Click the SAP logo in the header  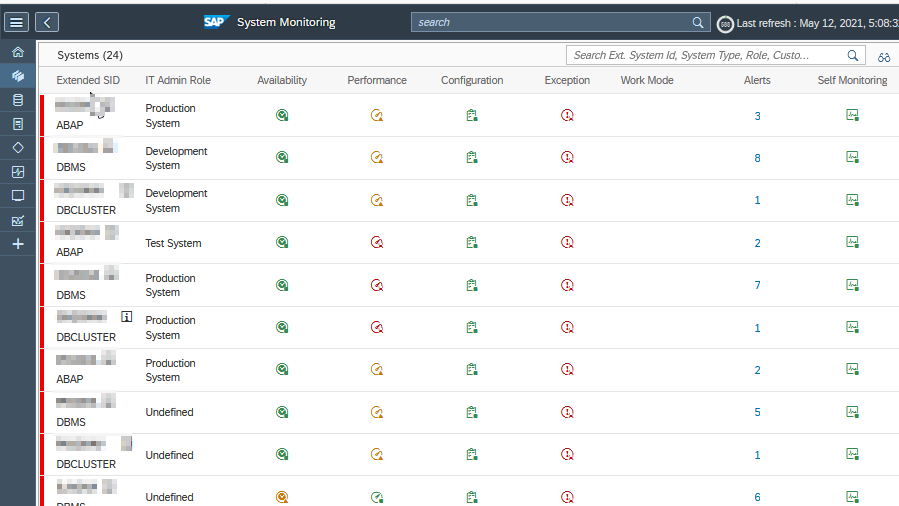216,22
